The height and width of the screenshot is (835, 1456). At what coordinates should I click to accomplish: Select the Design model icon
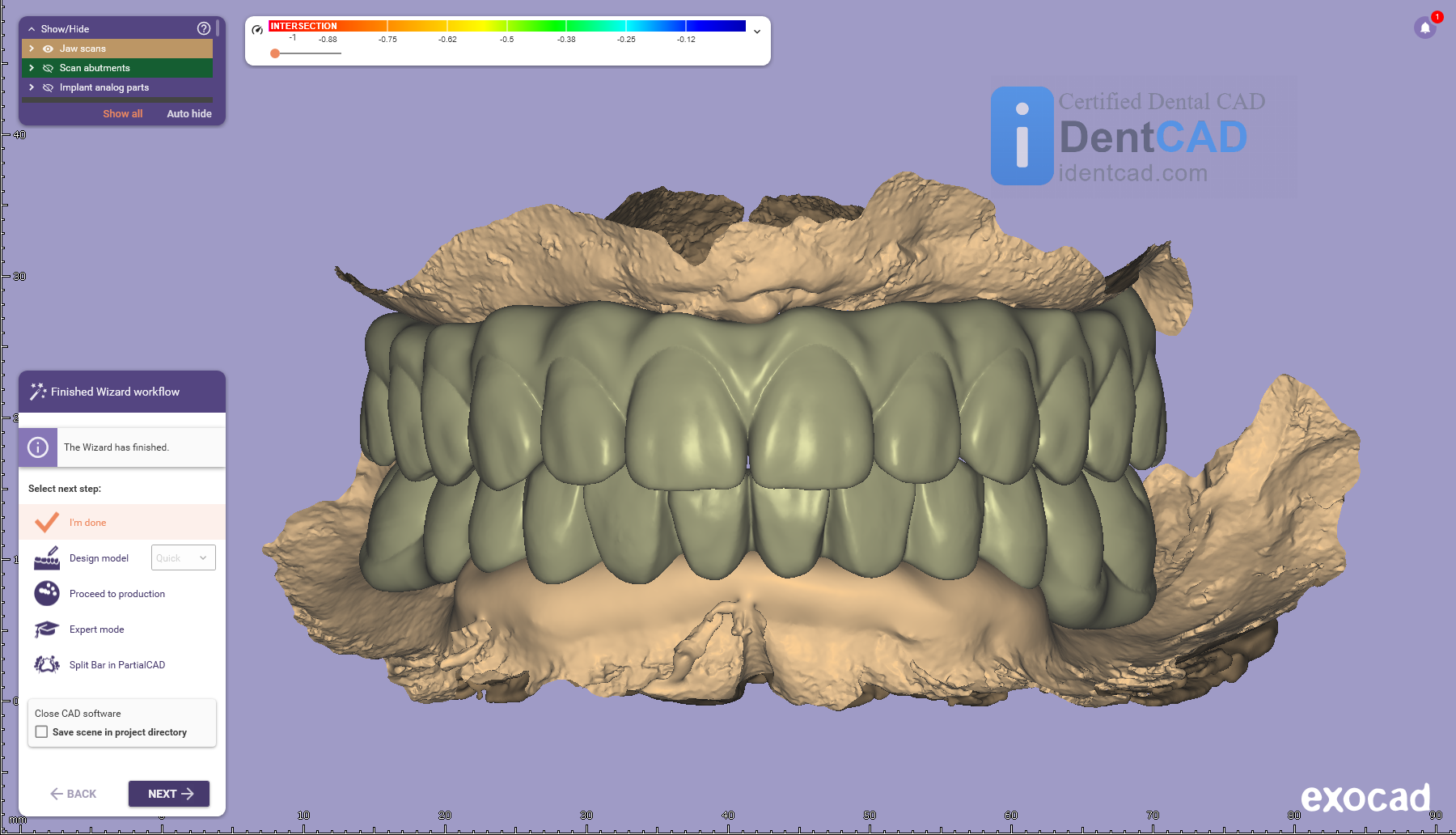pos(47,558)
